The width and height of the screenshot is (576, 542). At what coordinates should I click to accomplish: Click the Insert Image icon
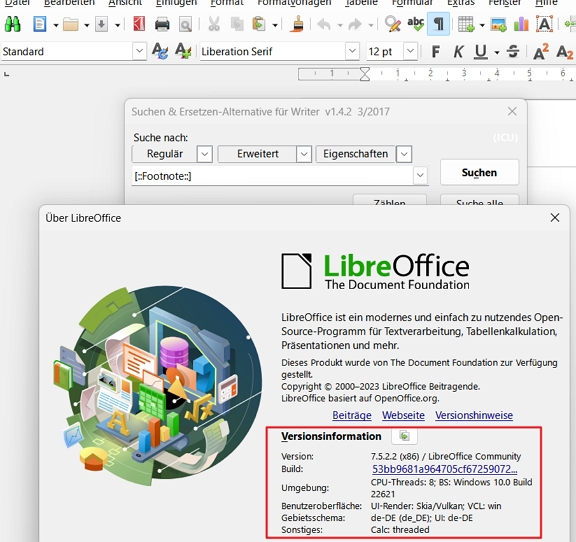point(499,25)
